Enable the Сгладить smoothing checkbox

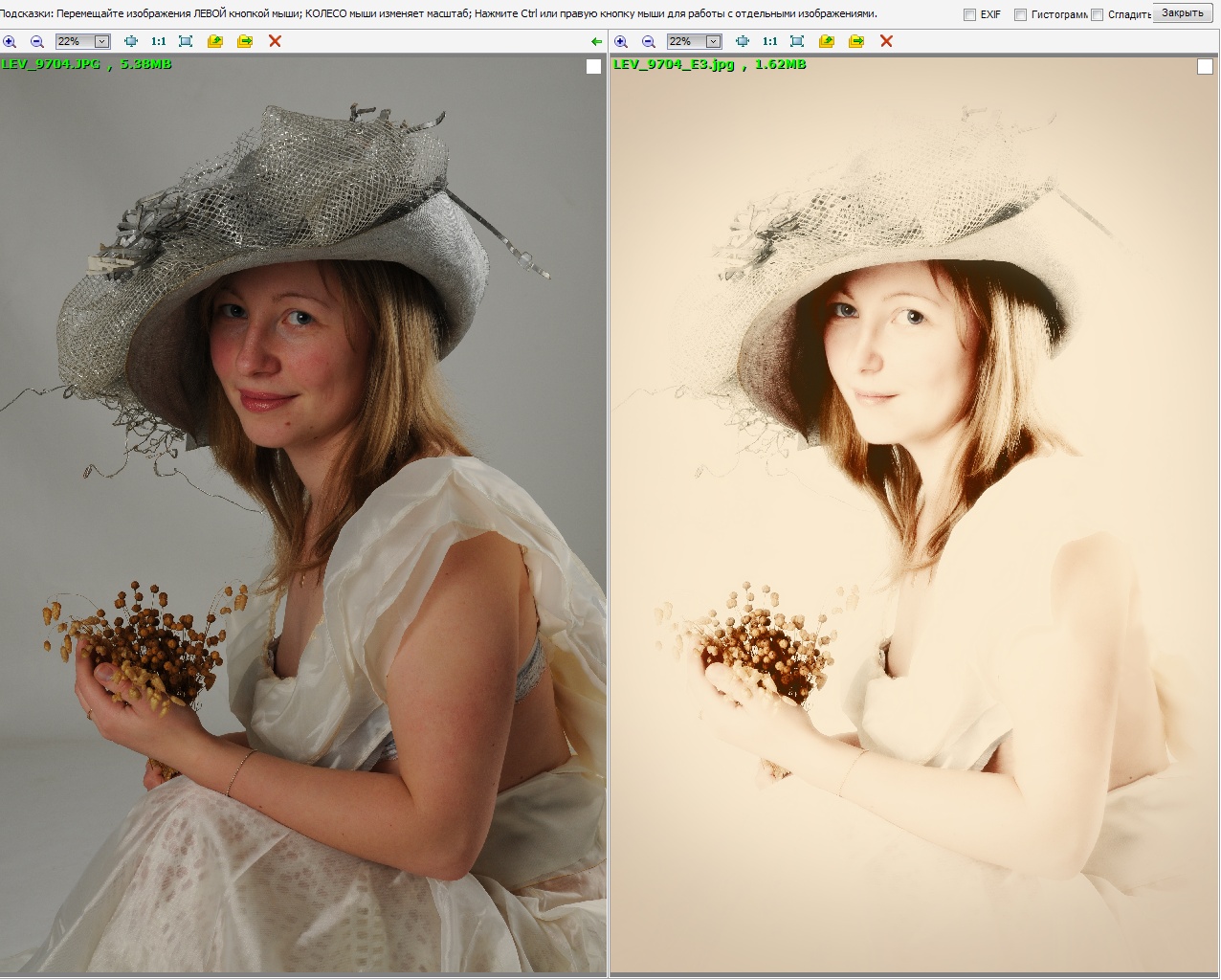click(x=1098, y=14)
